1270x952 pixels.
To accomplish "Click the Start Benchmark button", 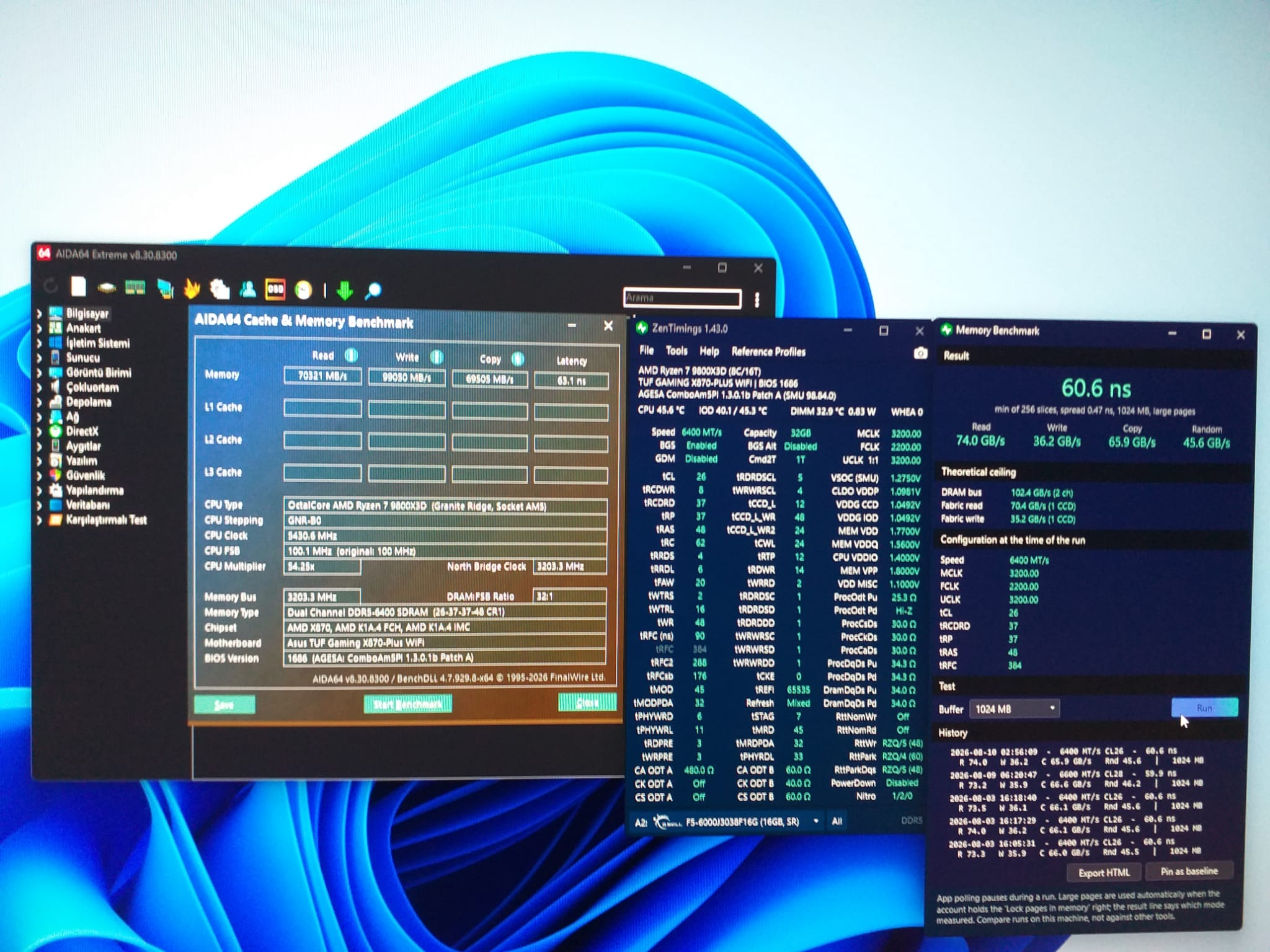I will click(x=407, y=704).
